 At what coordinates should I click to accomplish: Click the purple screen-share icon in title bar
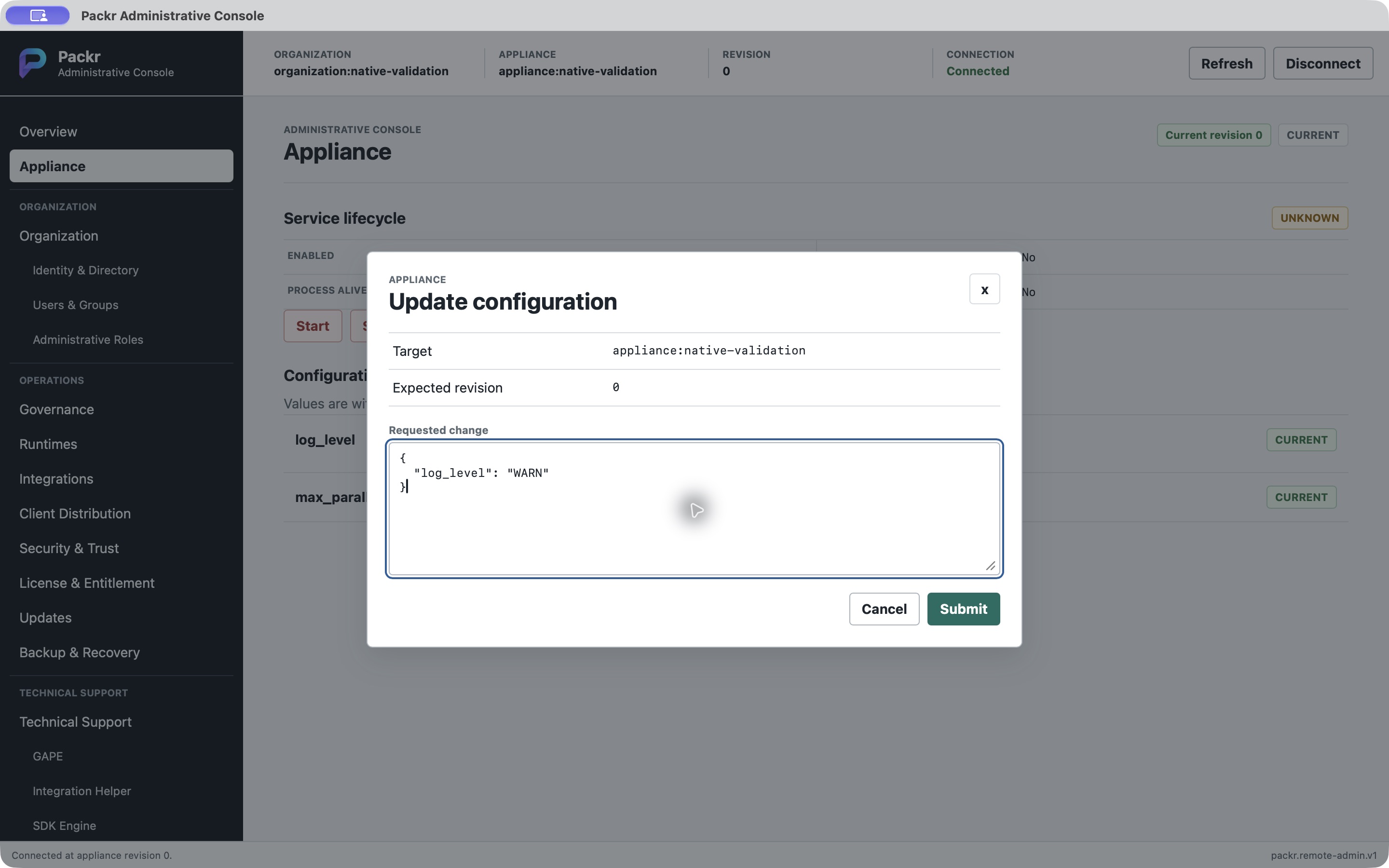pos(38,15)
